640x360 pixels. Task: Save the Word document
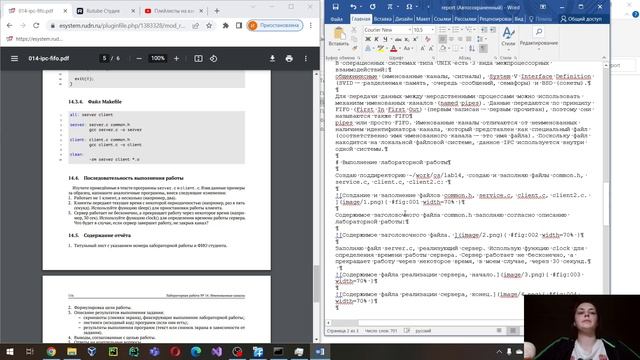(336, 7)
